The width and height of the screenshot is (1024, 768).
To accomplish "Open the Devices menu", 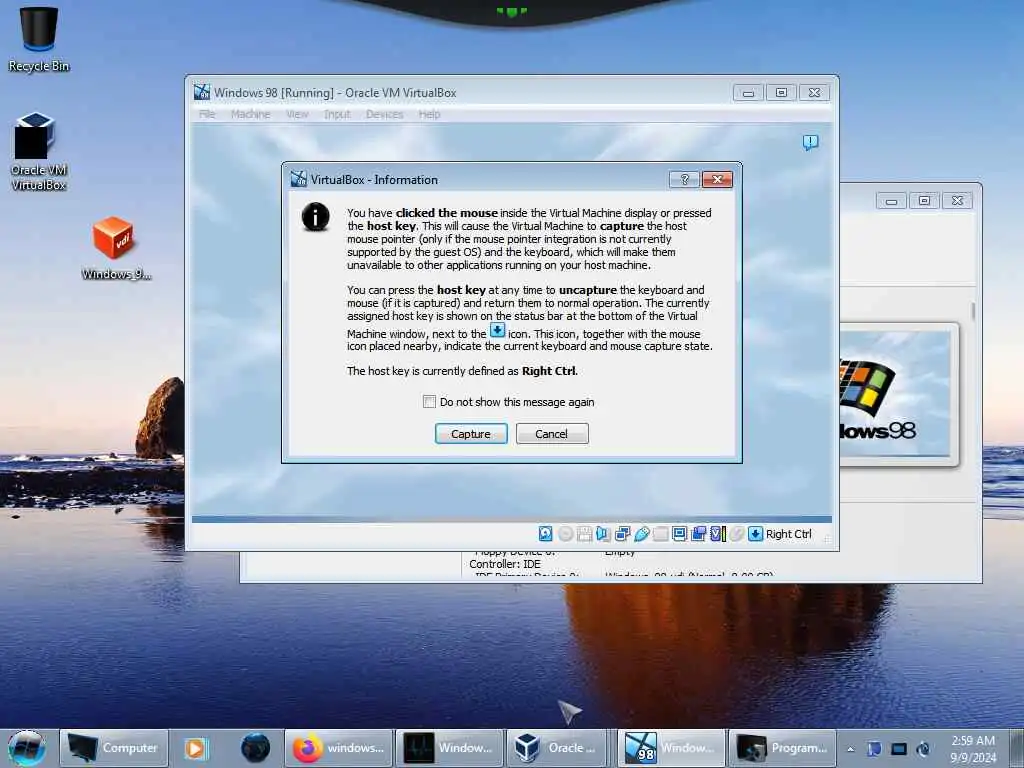I will point(385,114).
